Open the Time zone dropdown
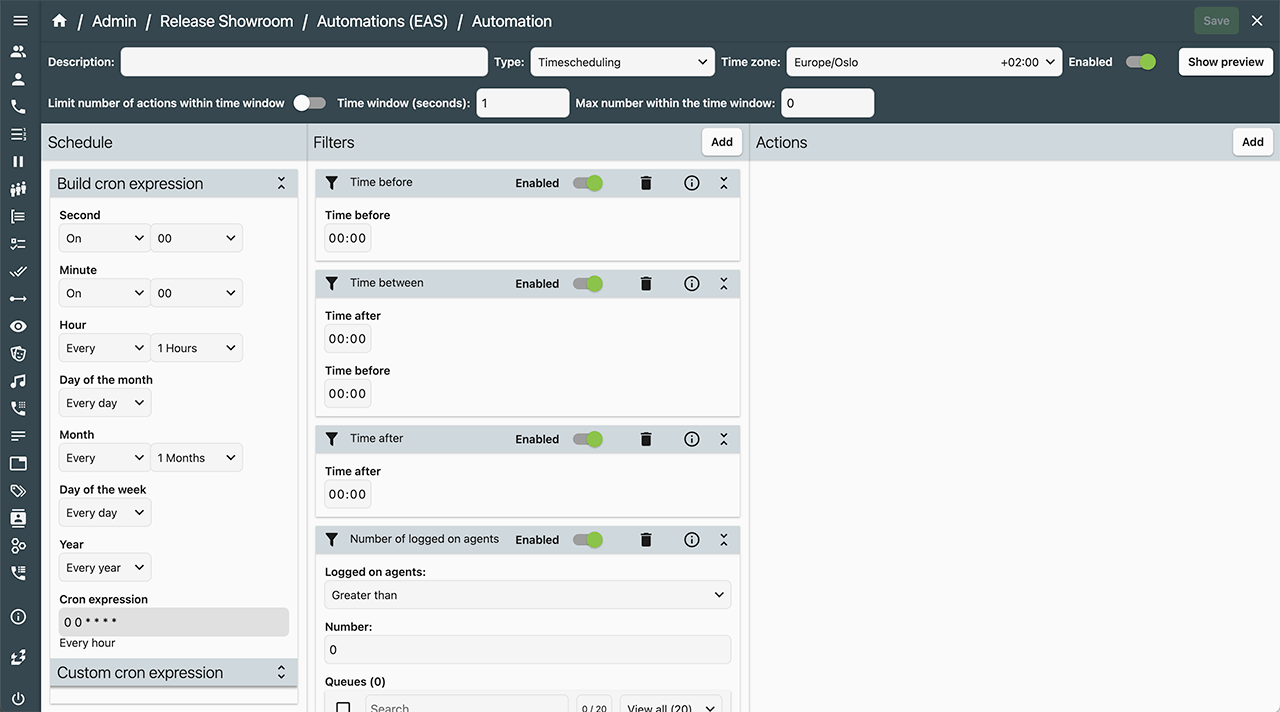 coord(924,62)
